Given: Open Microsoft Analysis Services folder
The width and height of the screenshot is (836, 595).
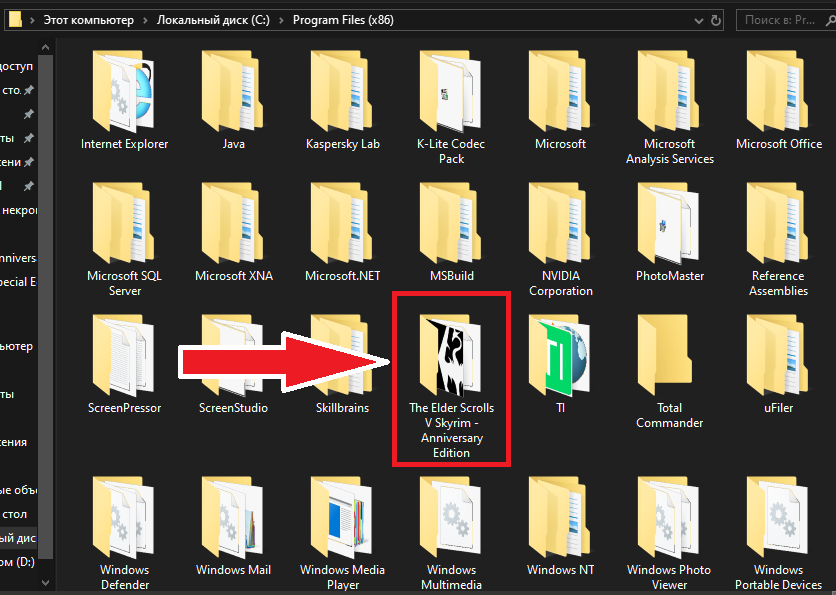Looking at the screenshot, I should pos(670,108).
